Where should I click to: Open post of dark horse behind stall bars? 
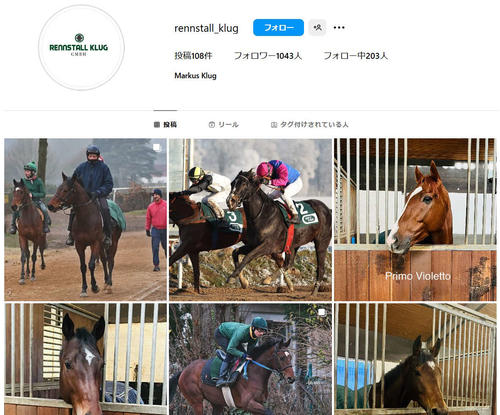pos(85,359)
